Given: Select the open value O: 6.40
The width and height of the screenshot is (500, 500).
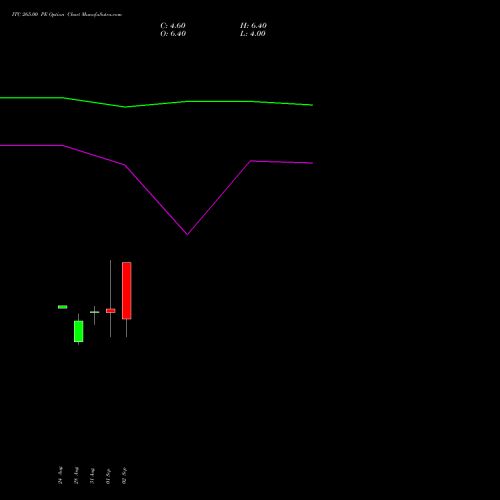Looking at the screenshot, I should click(173, 34).
